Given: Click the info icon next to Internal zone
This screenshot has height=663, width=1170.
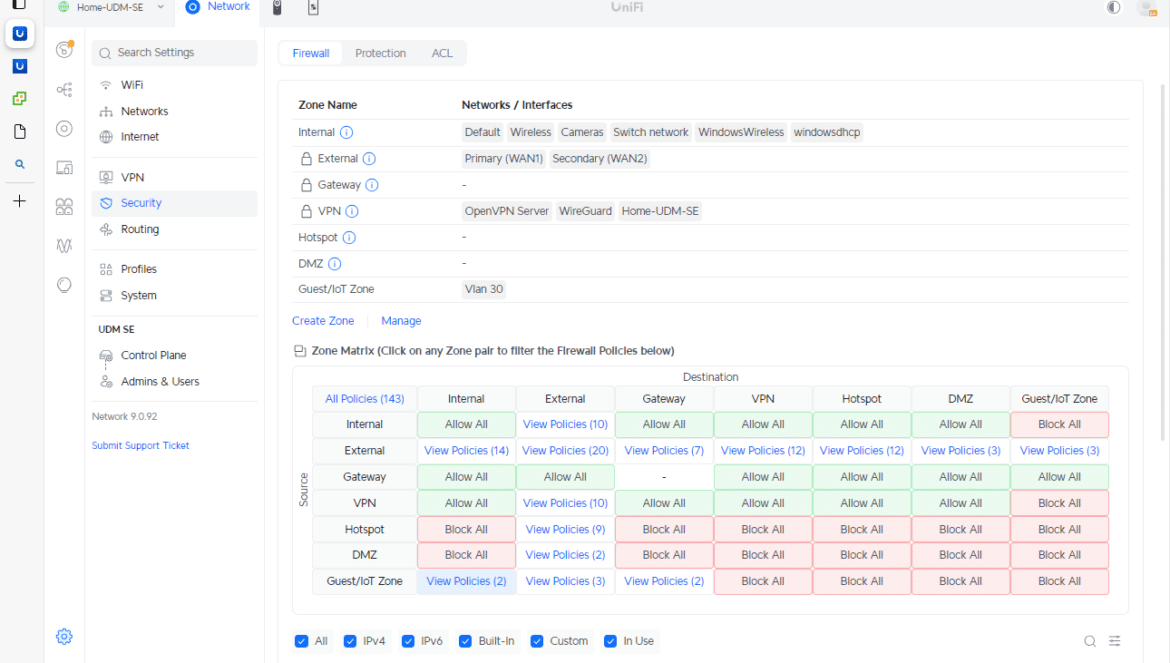Looking at the screenshot, I should [346, 133].
